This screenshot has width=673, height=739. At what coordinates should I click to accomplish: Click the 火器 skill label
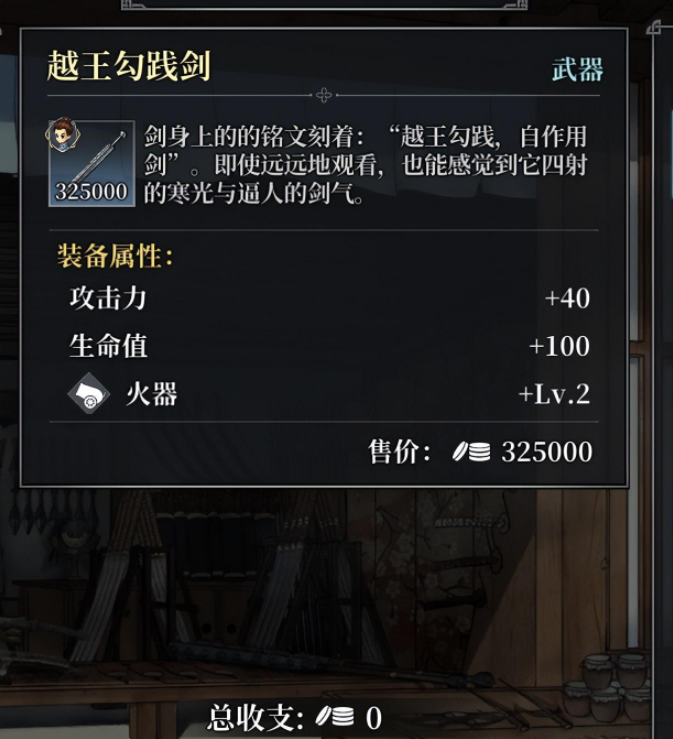coord(152,394)
